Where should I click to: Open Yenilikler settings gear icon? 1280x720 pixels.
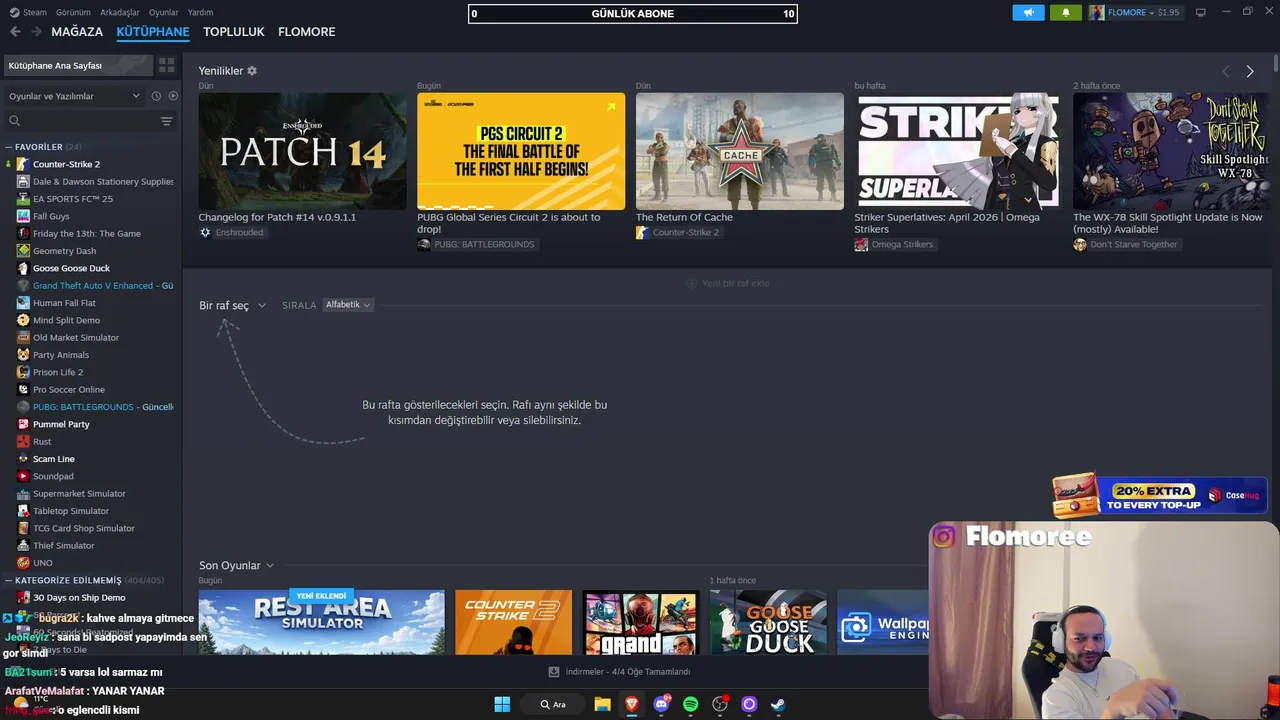click(x=252, y=71)
